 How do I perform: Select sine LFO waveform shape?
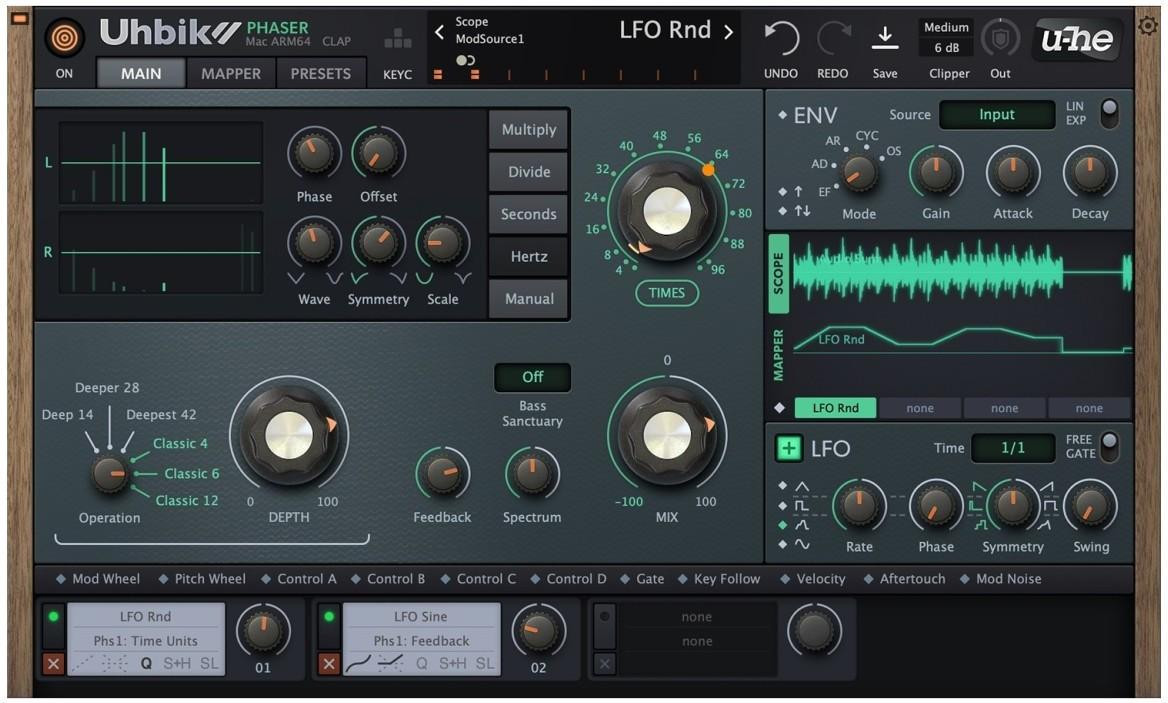802,544
